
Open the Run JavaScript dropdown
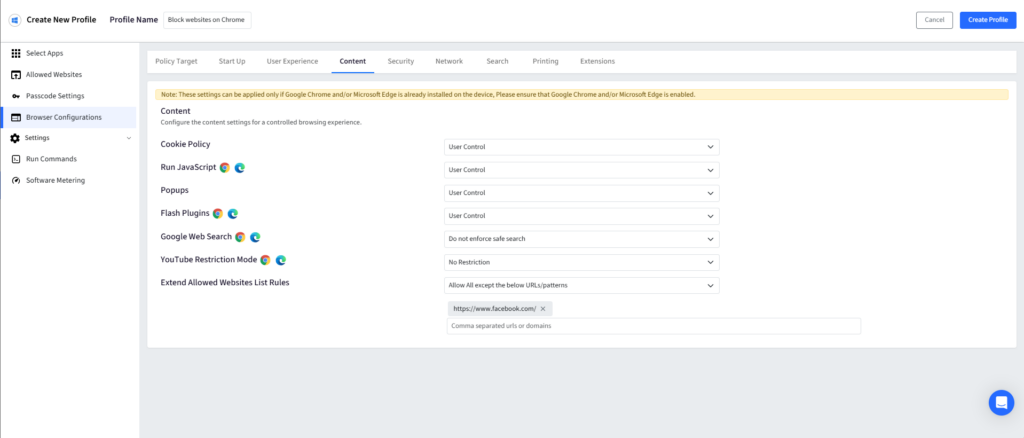[582, 170]
